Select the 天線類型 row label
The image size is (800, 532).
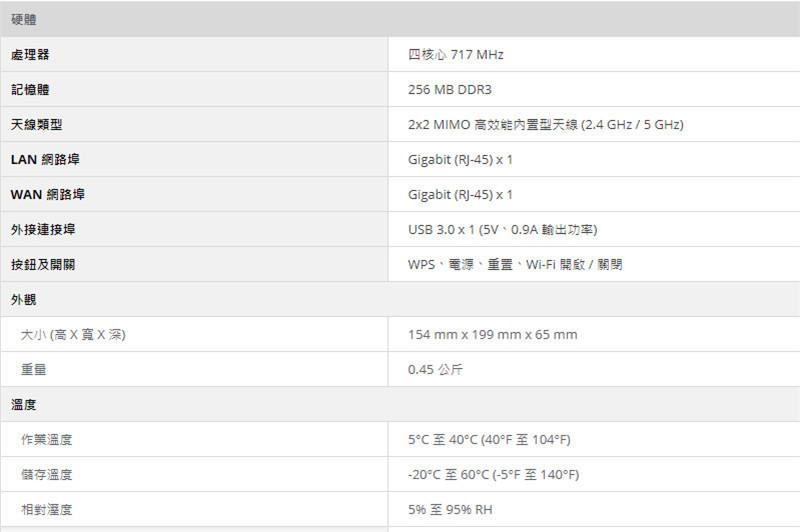point(37,124)
